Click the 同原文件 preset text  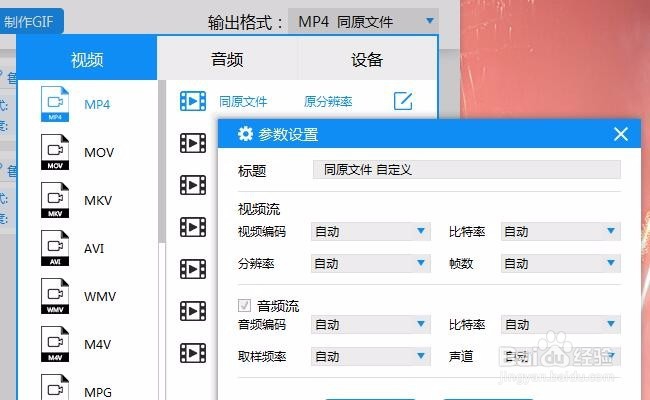point(243,102)
